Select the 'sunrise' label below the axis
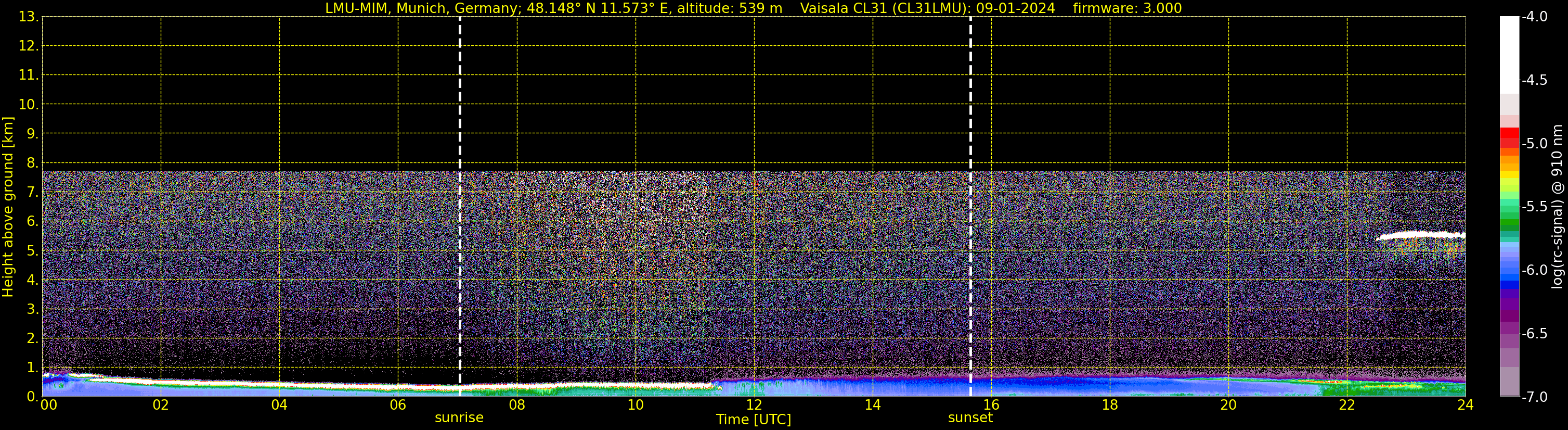 (459, 417)
